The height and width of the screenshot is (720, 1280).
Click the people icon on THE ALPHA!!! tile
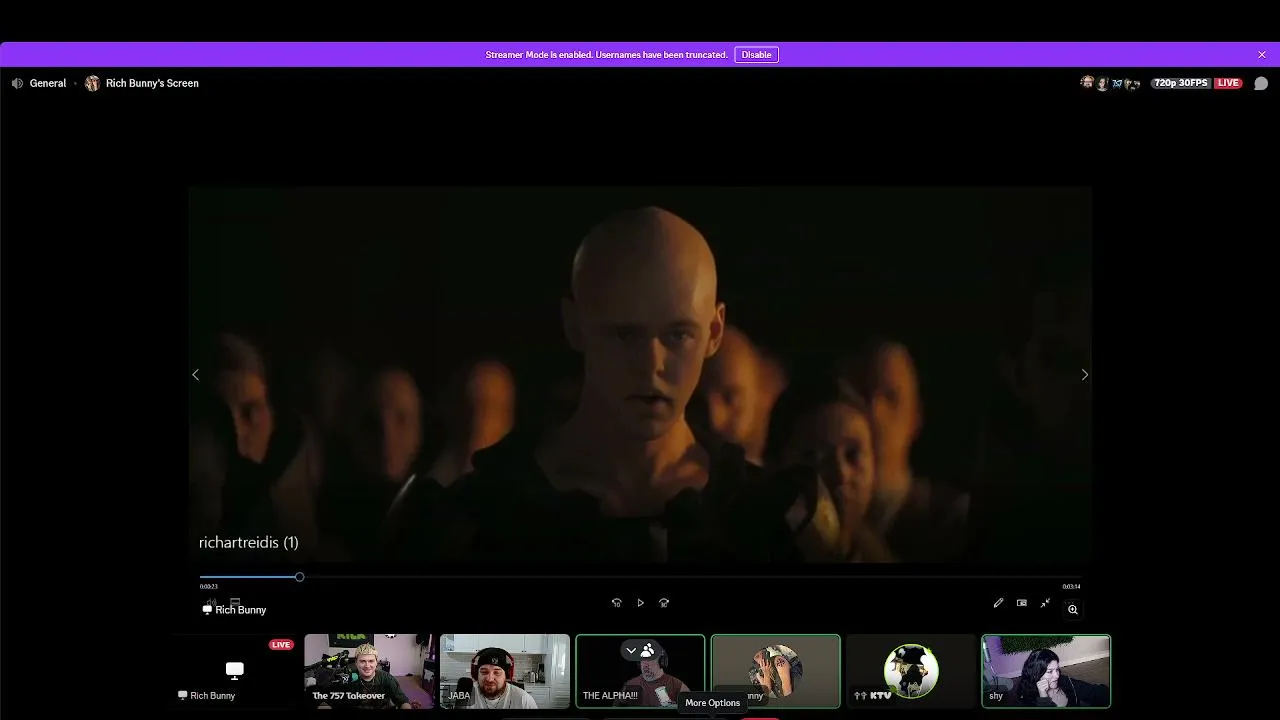[648, 650]
